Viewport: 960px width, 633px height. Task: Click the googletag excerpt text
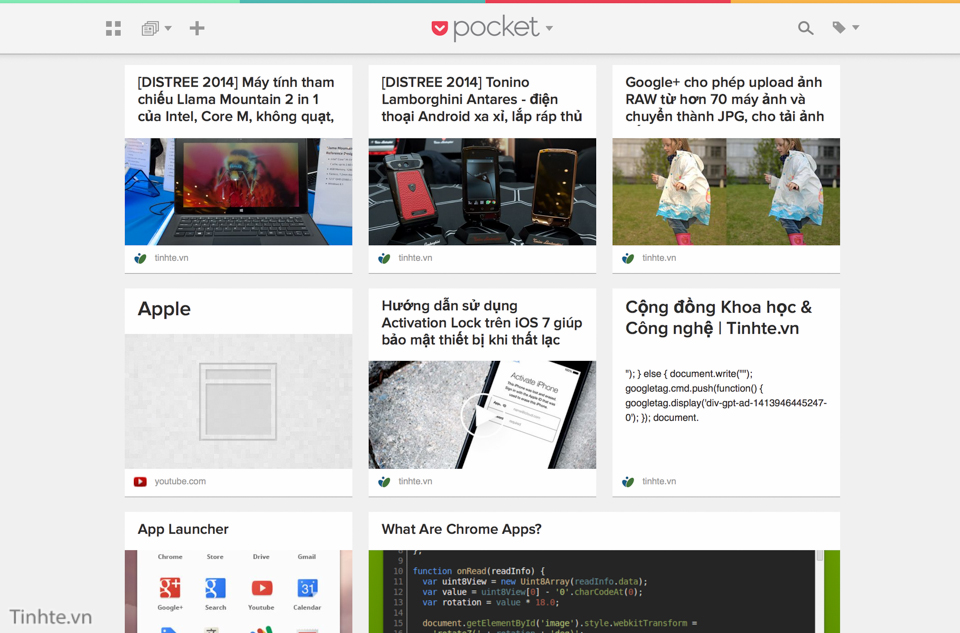pyautogui.click(x=726, y=396)
